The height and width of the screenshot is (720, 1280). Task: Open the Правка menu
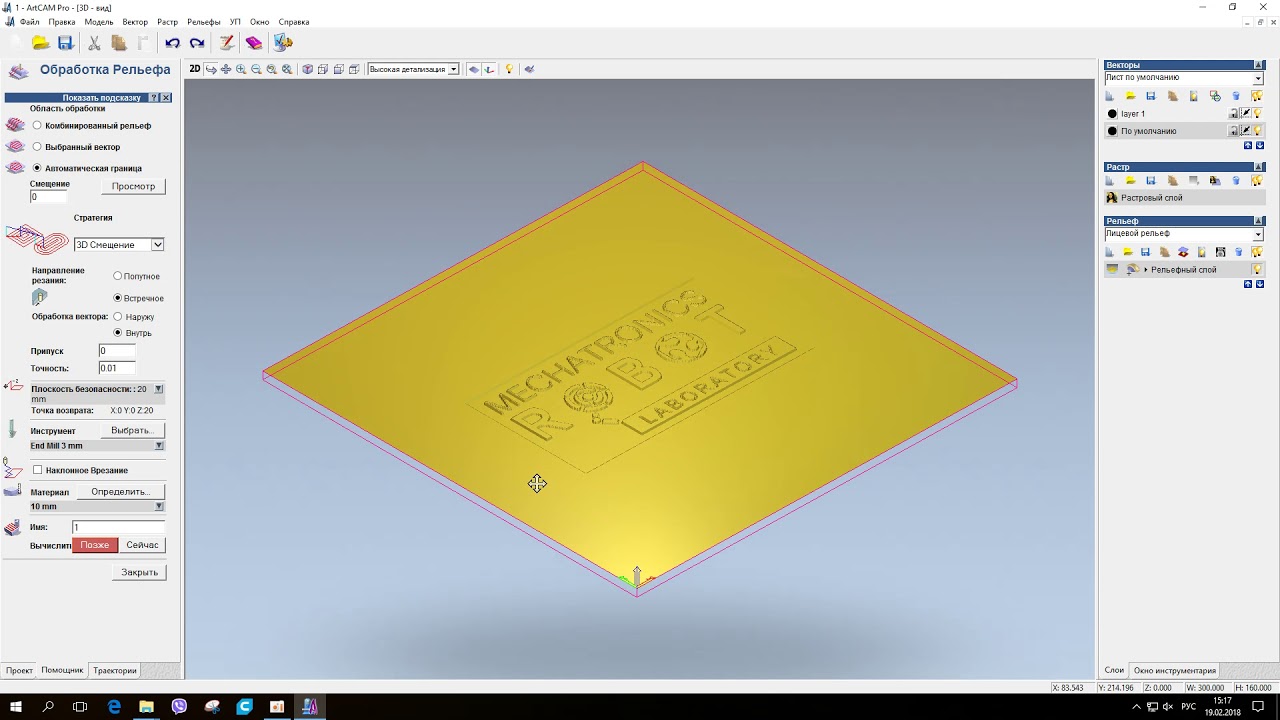click(x=62, y=22)
